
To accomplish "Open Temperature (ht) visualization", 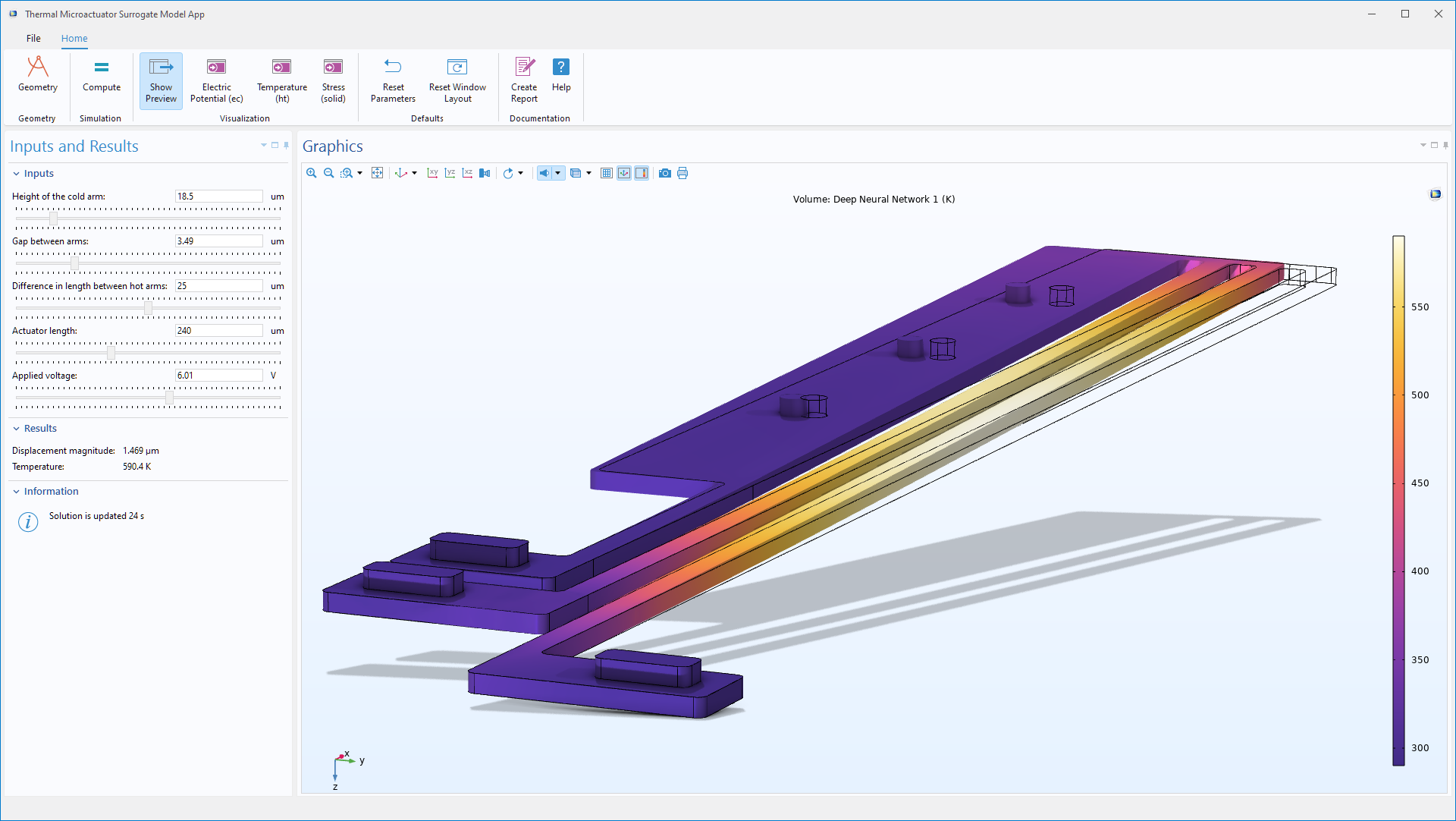I will (281, 80).
